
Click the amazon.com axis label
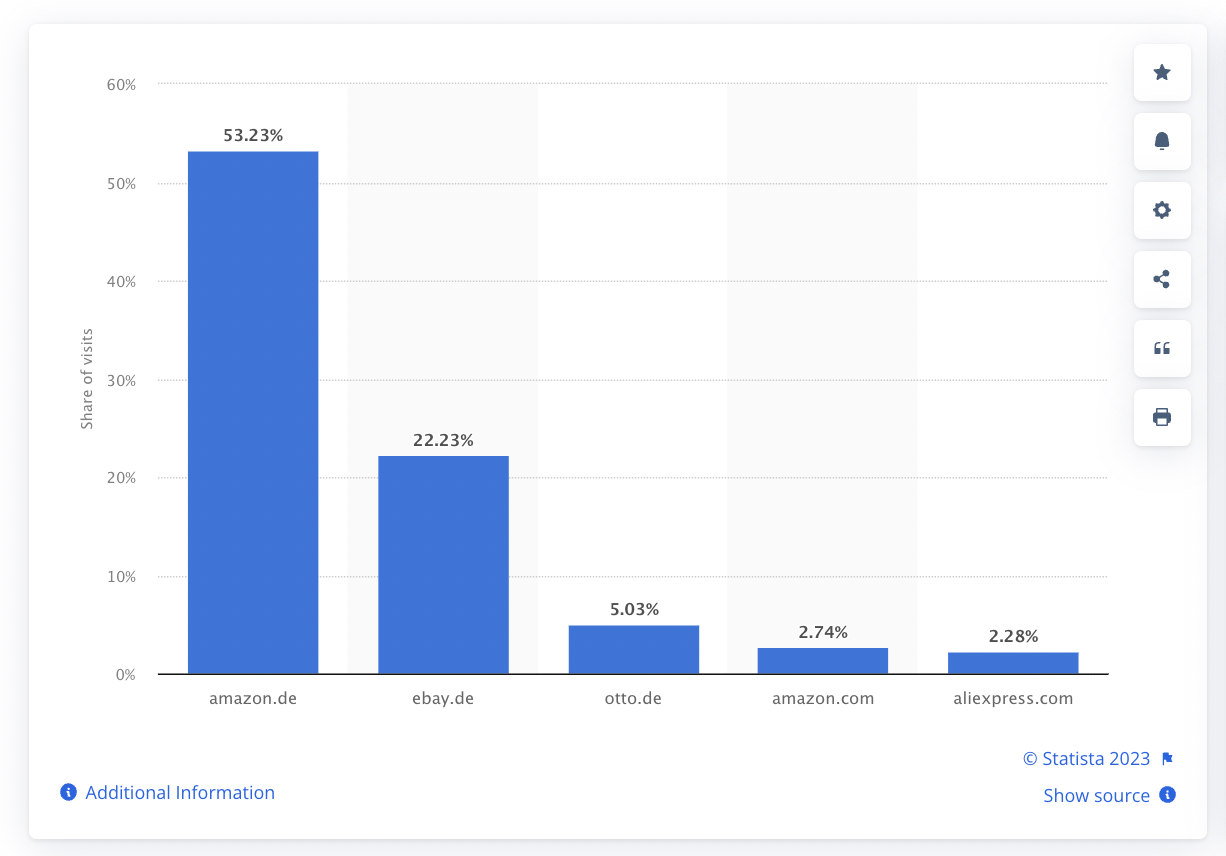point(823,699)
